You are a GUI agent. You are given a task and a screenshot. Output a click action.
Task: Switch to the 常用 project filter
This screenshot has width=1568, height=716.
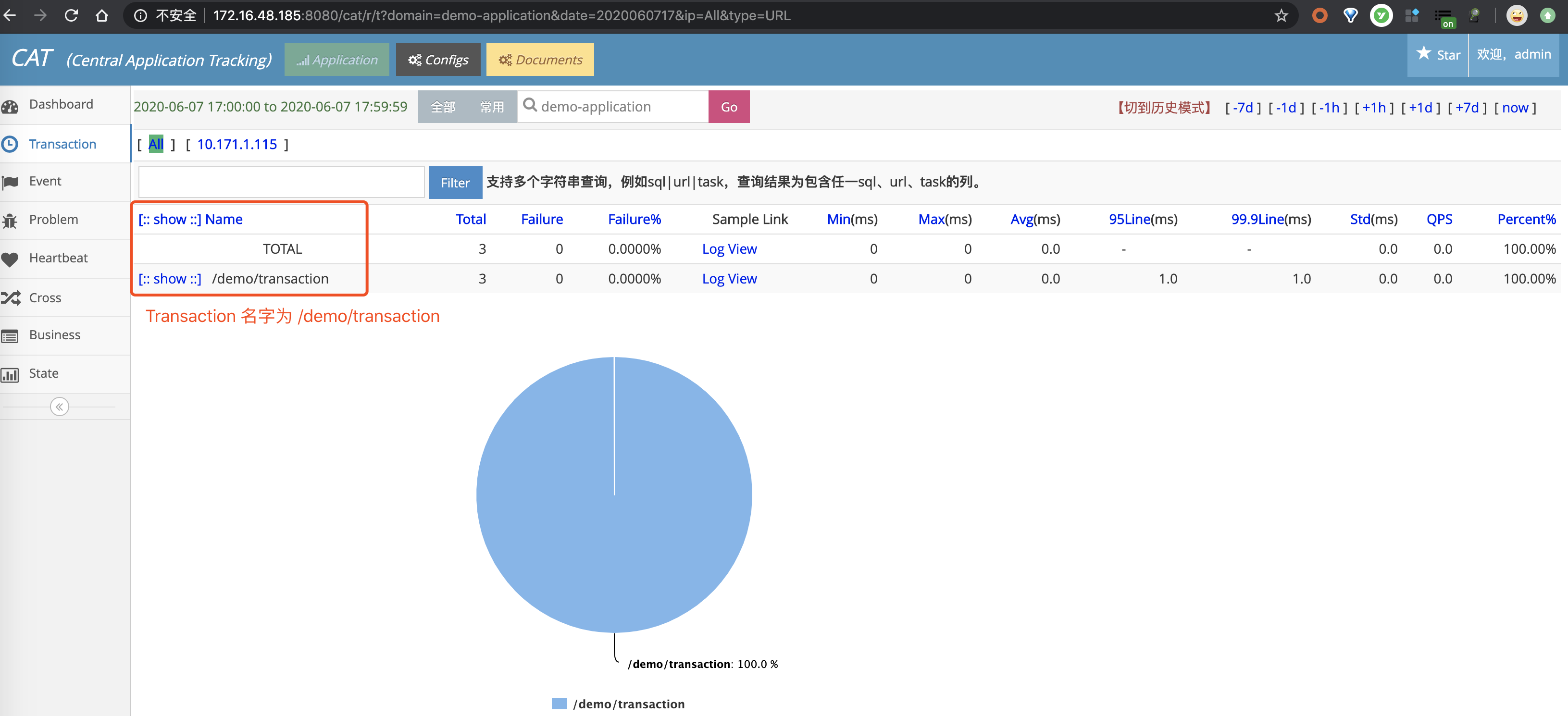492,107
